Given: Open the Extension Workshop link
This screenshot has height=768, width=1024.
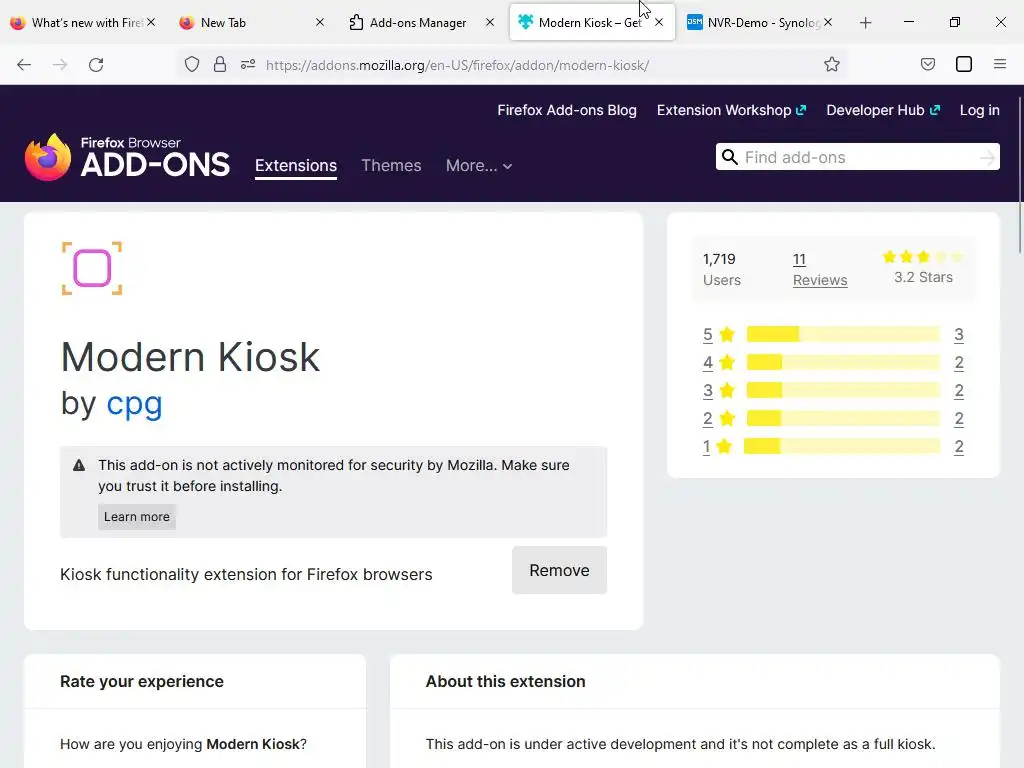Looking at the screenshot, I should [x=731, y=110].
